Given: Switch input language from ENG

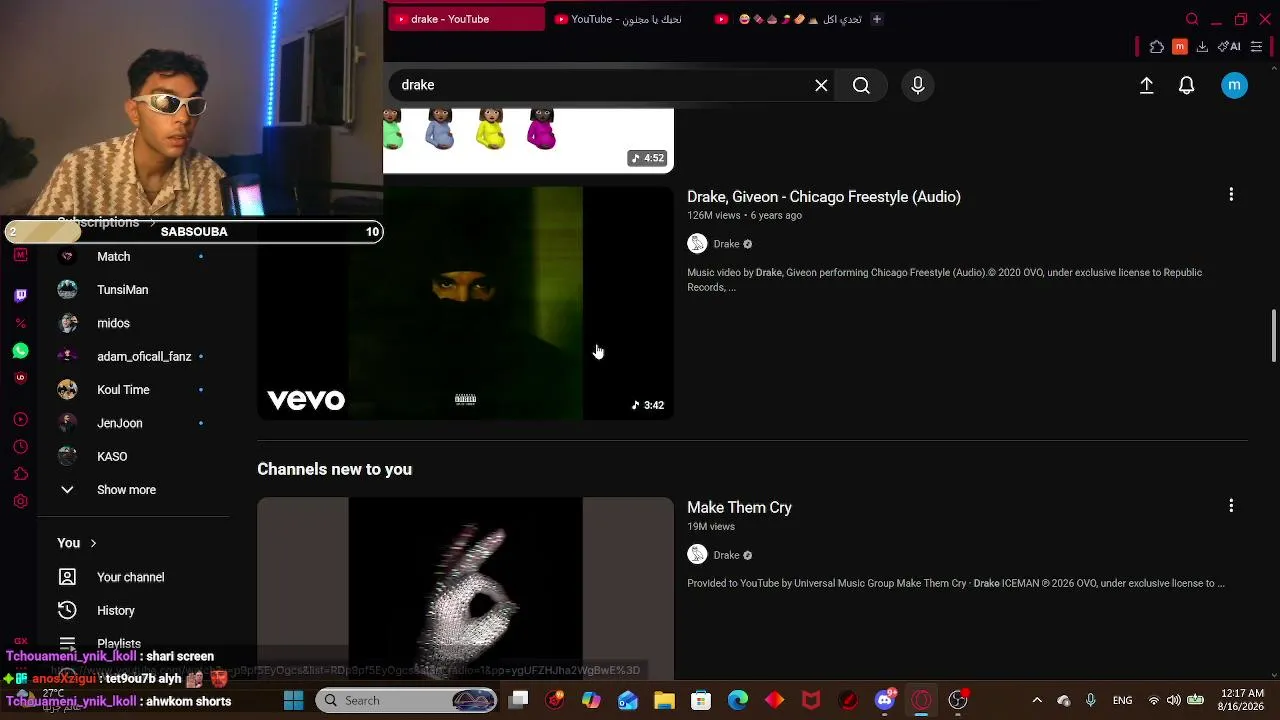Looking at the screenshot, I should (x=1123, y=701).
